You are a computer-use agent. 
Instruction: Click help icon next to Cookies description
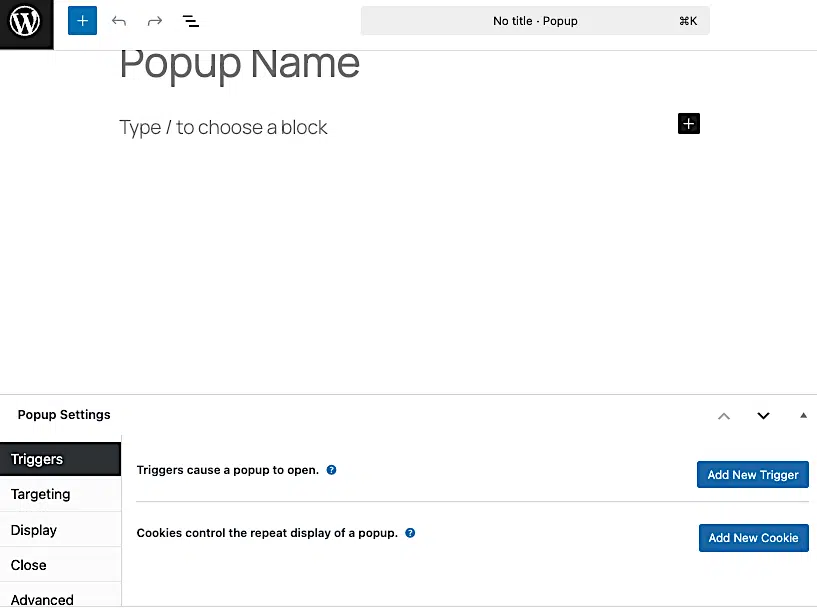pyautogui.click(x=410, y=533)
